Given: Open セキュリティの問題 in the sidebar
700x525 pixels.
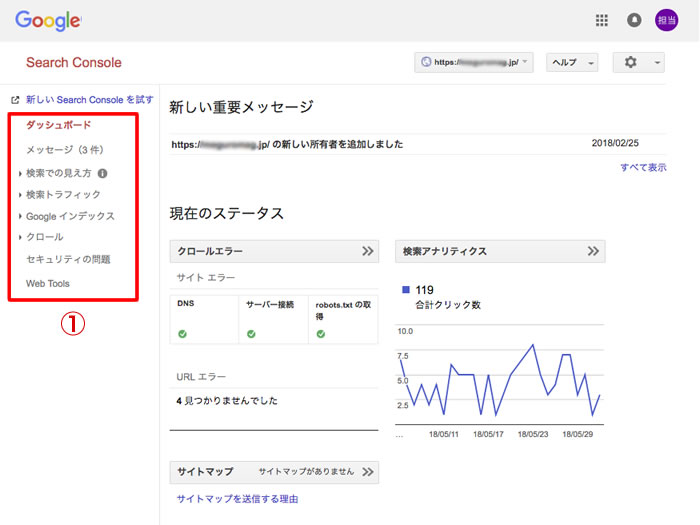Looking at the screenshot, I should 68,259.
